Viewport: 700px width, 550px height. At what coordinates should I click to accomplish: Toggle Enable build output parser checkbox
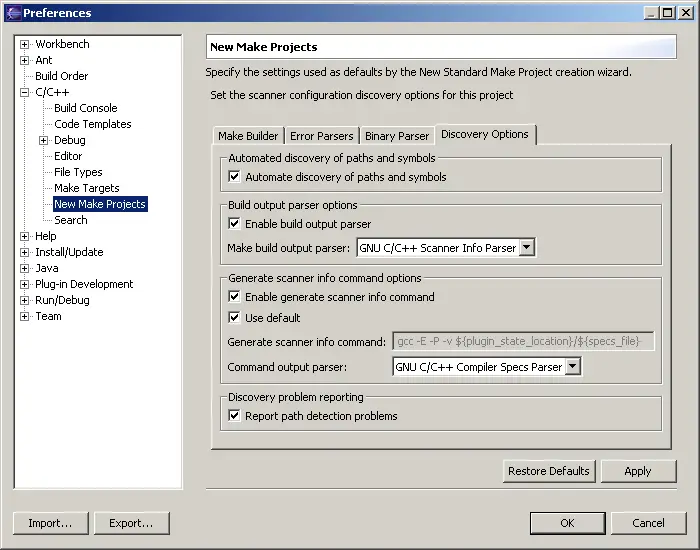point(235,224)
